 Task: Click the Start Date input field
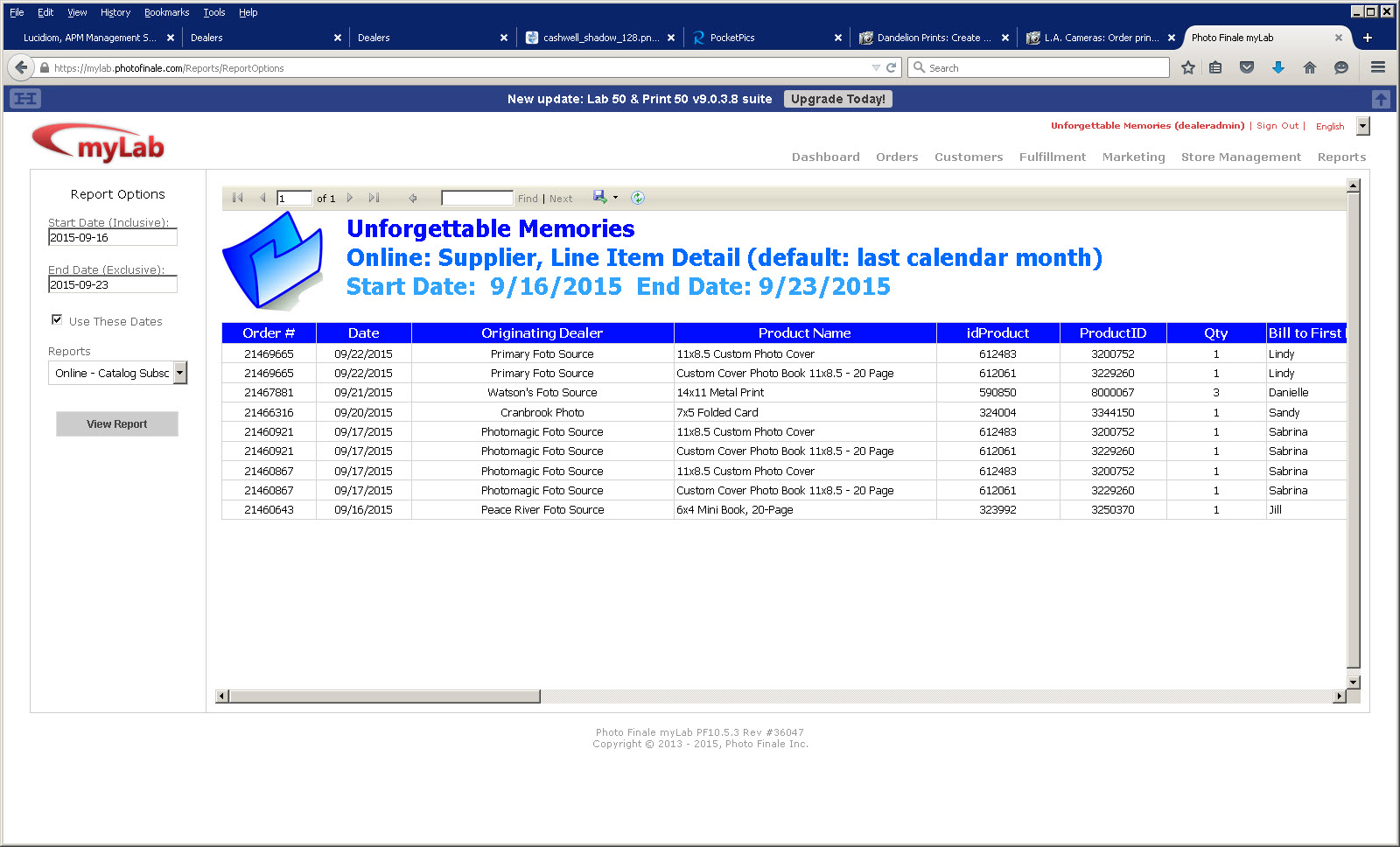pyautogui.click(x=113, y=237)
